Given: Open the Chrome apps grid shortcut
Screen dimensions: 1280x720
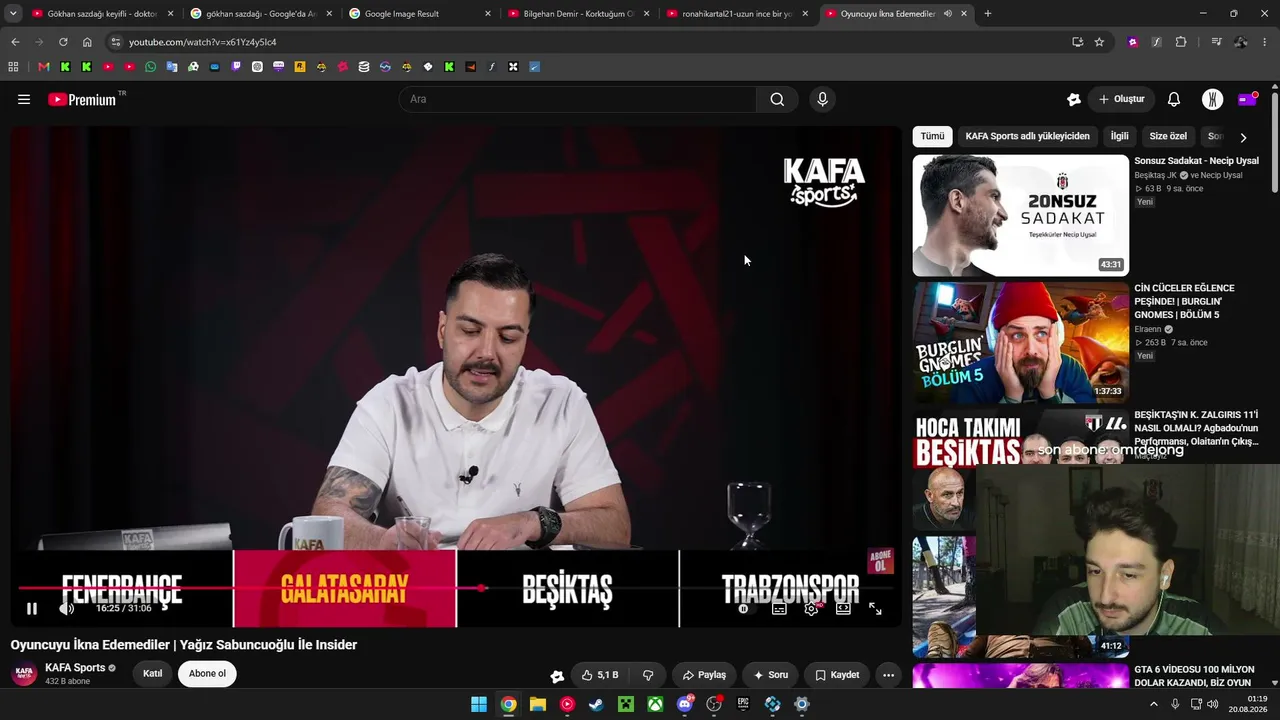Looking at the screenshot, I should [x=13, y=67].
